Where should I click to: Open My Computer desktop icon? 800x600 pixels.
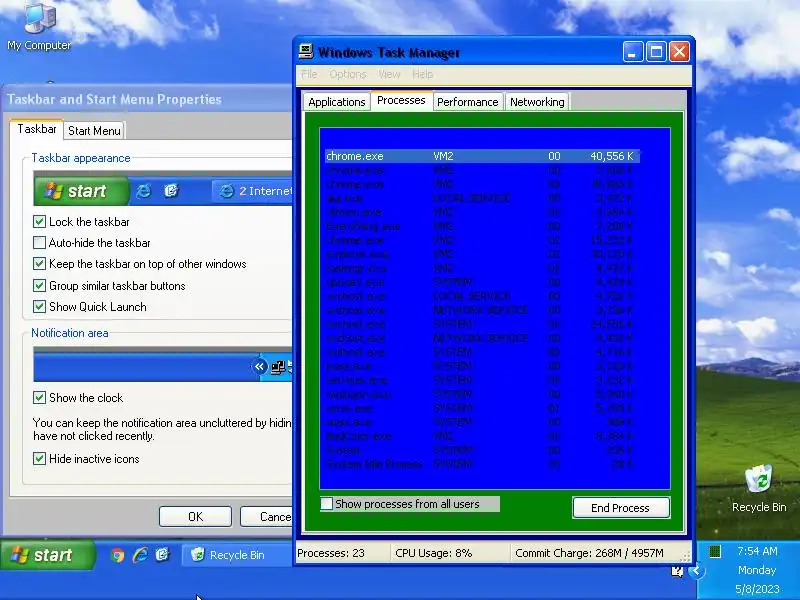tap(39, 27)
